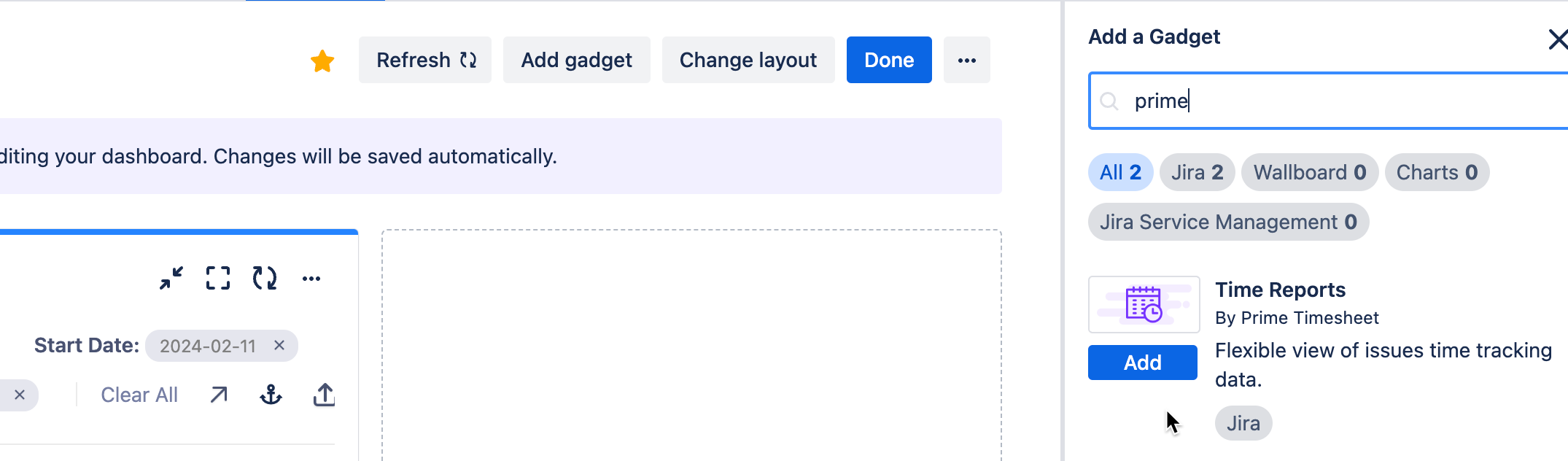The height and width of the screenshot is (461, 1568).
Task: Add the Time Reports gadget
Action: click(x=1142, y=363)
